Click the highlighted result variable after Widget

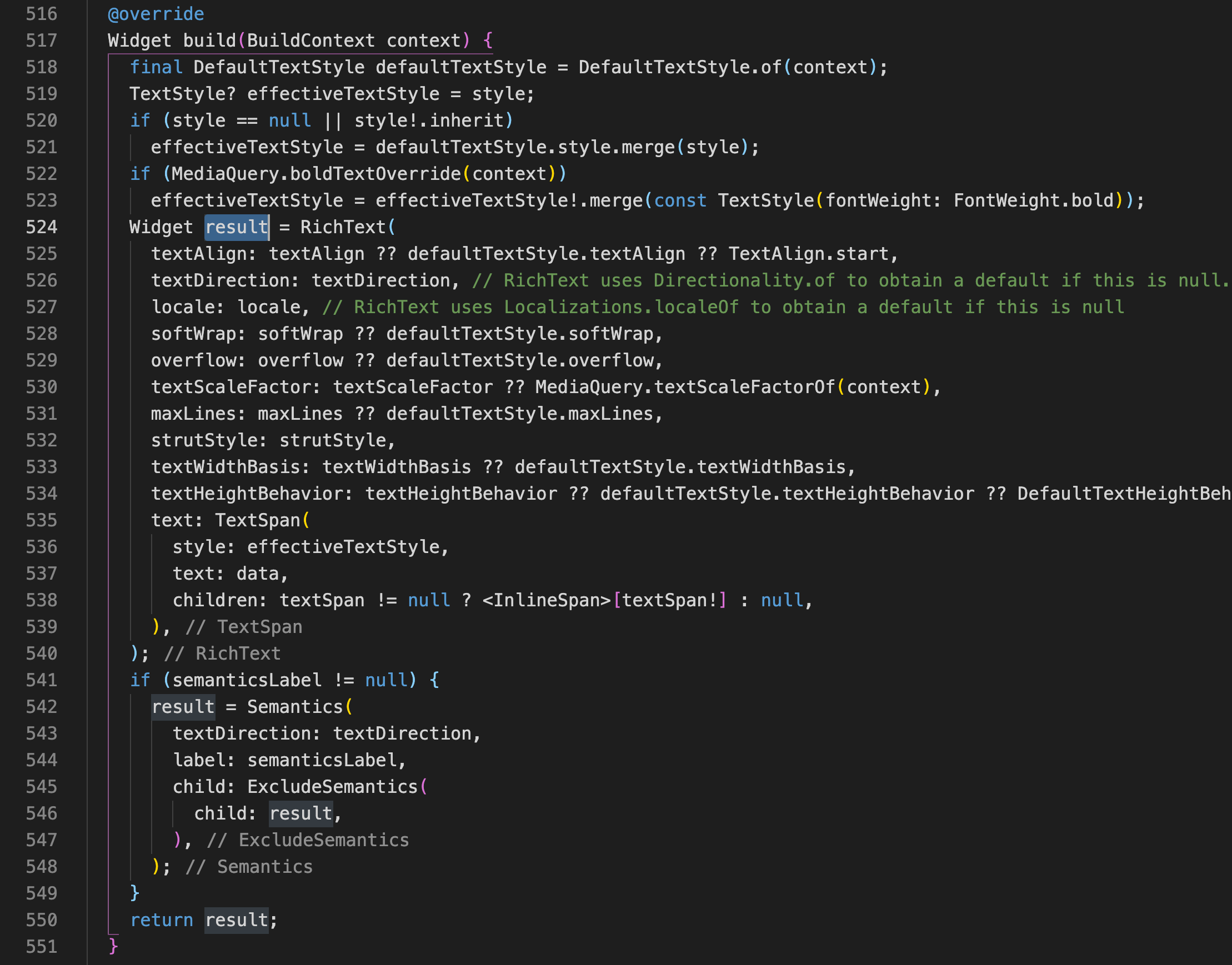click(236, 227)
